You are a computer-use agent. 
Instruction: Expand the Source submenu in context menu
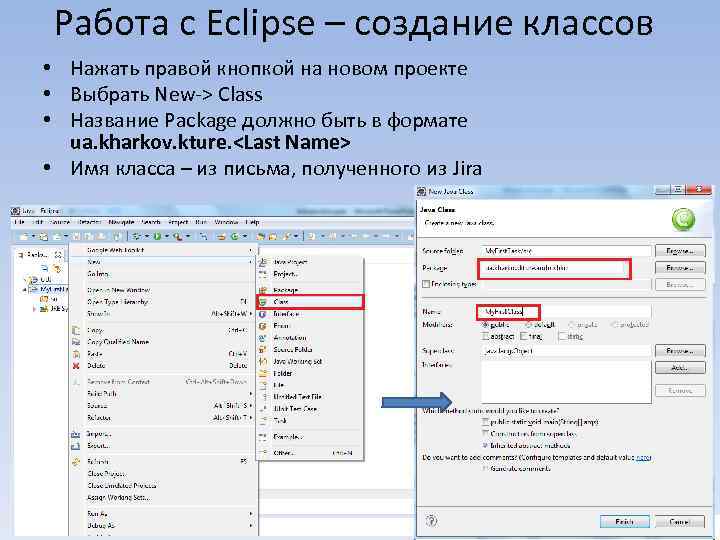(251, 406)
